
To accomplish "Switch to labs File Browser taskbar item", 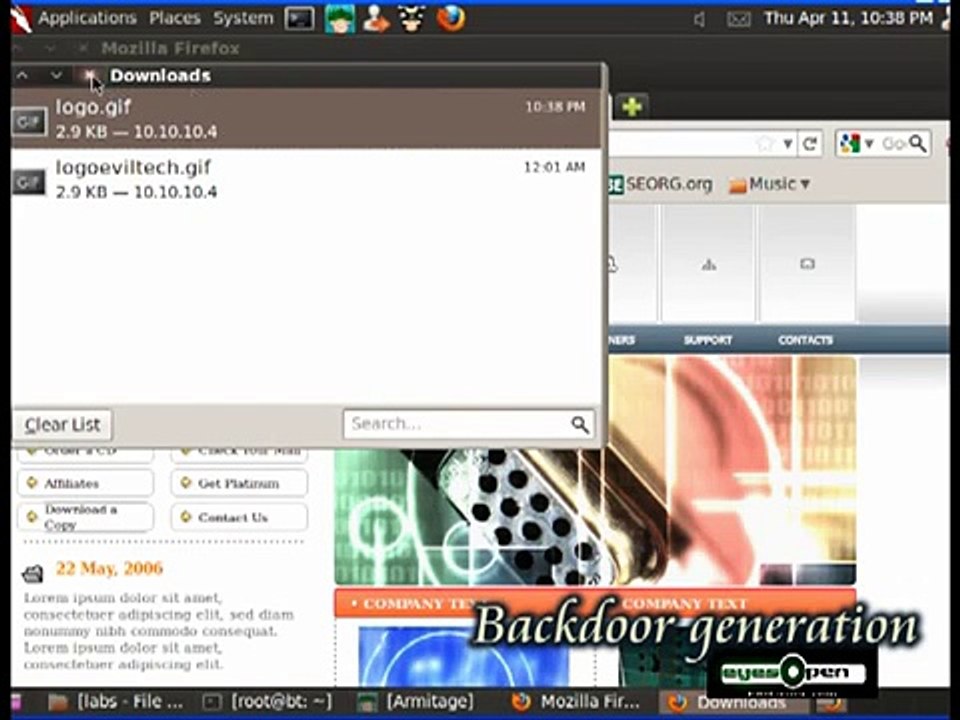I will tap(116, 702).
